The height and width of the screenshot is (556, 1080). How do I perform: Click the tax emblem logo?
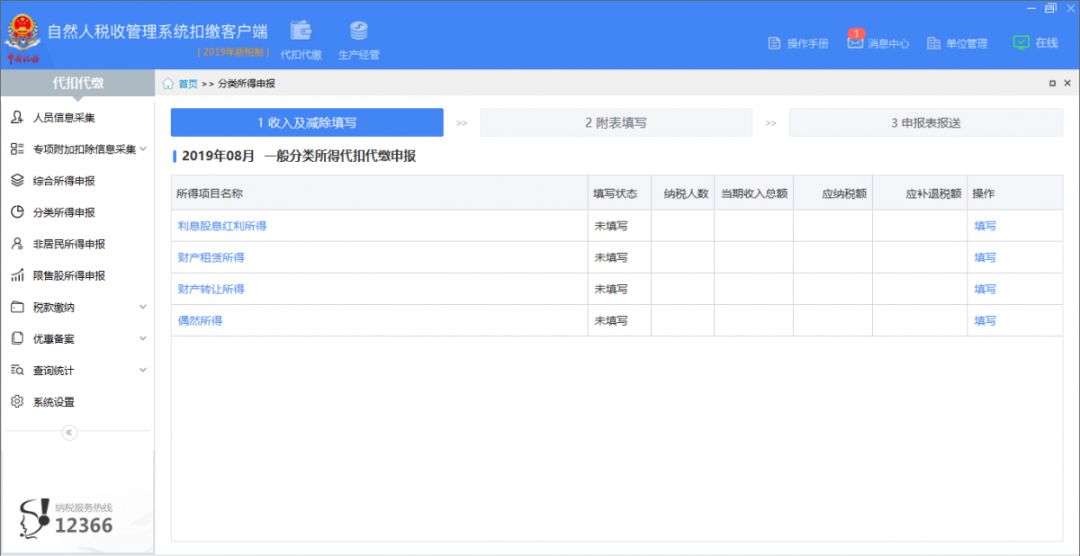[23, 38]
